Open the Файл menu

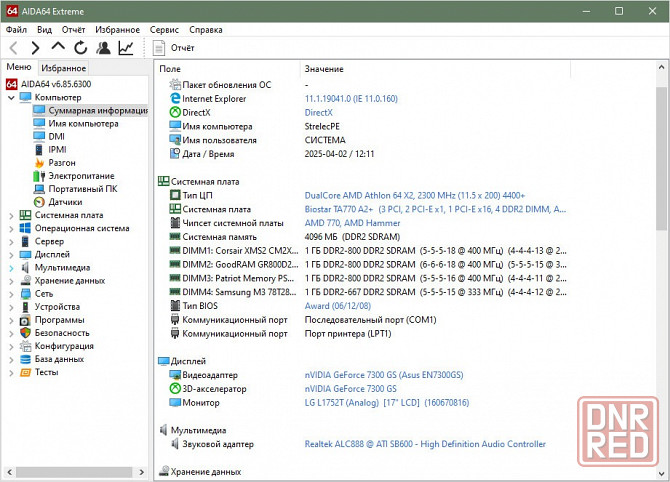[16, 29]
